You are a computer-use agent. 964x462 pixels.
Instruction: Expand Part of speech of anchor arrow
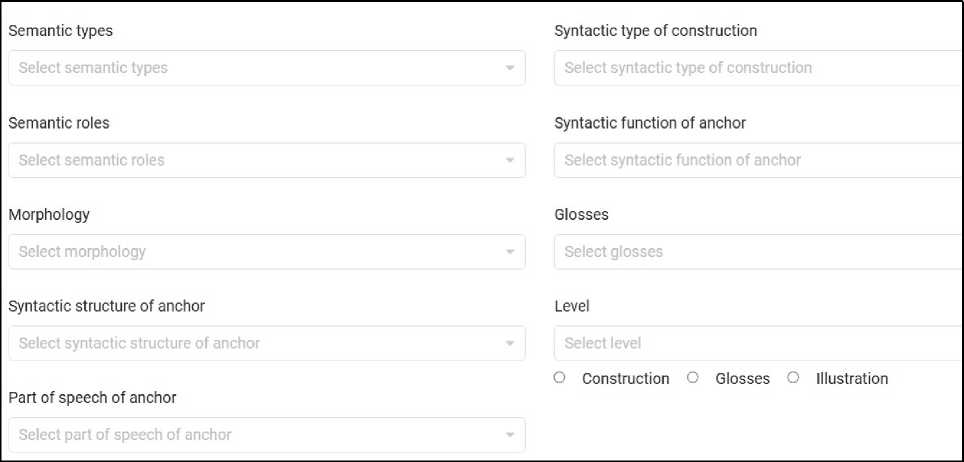click(x=509, y=436)
